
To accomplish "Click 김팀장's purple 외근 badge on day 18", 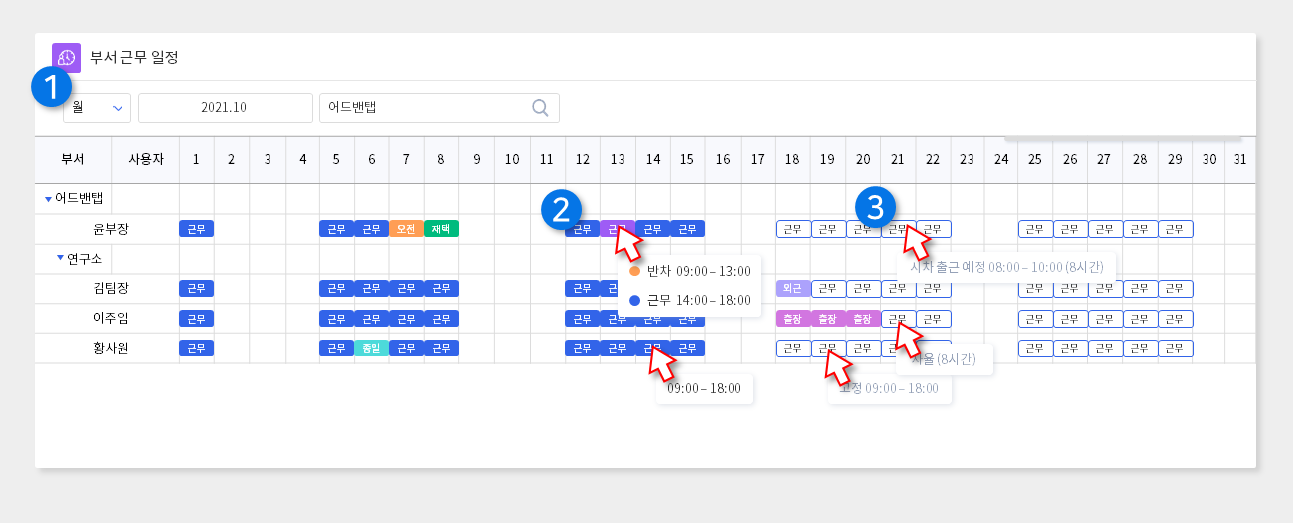I will 792,288.
